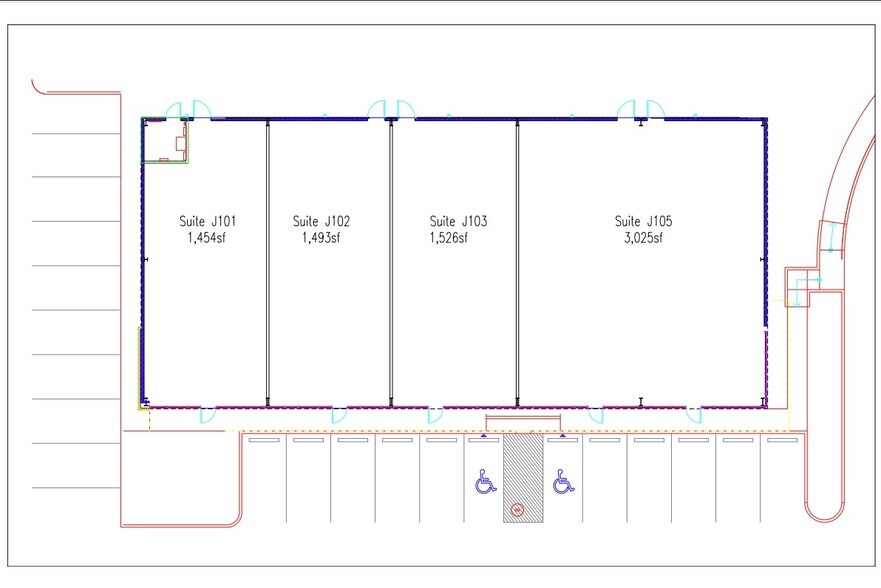Select the Suite J105 label
This screenshot has height=588, width=881.
pos(642,221)
